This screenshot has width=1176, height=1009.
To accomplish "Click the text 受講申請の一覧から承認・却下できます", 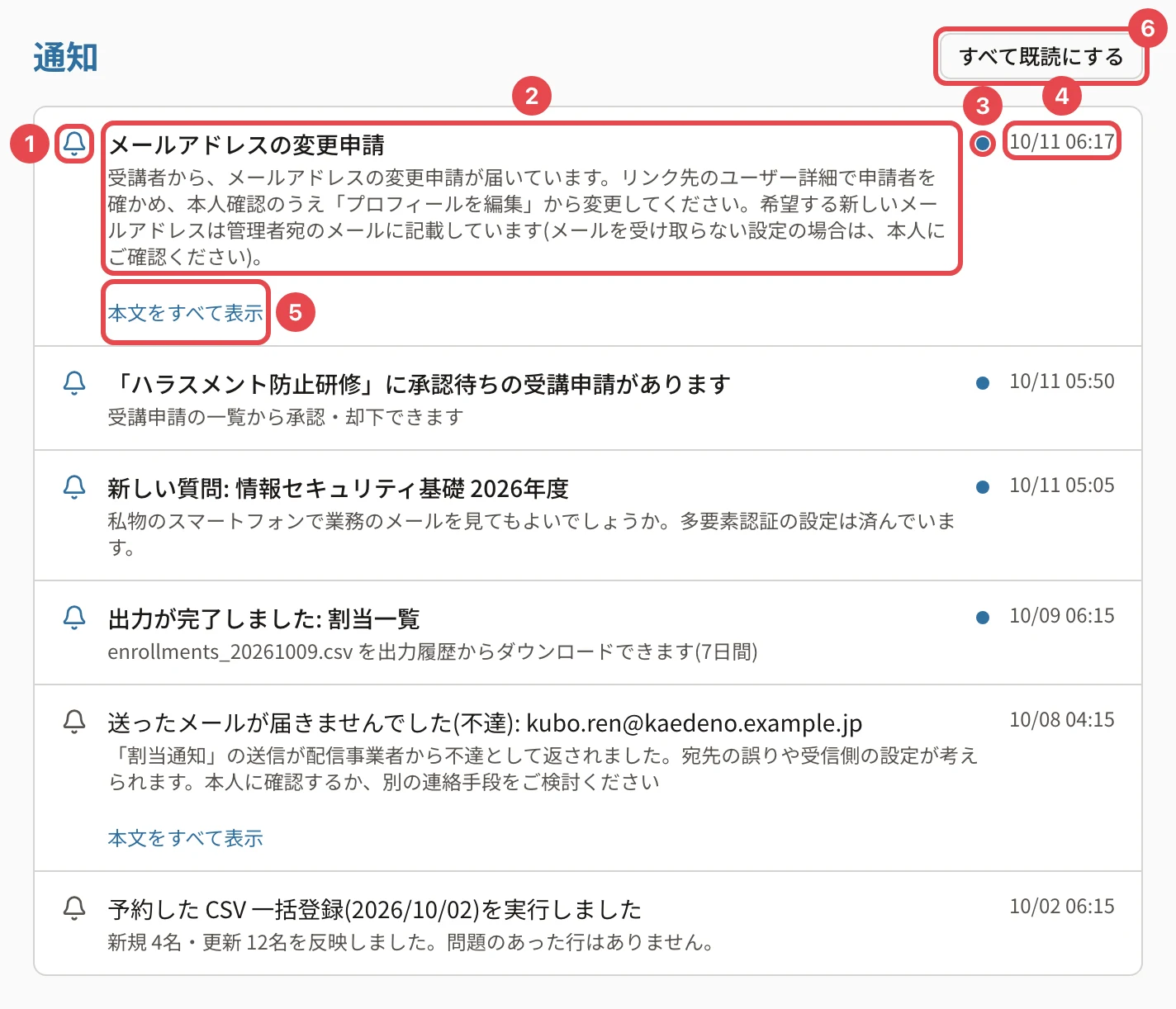I will [x=286, y=417].
